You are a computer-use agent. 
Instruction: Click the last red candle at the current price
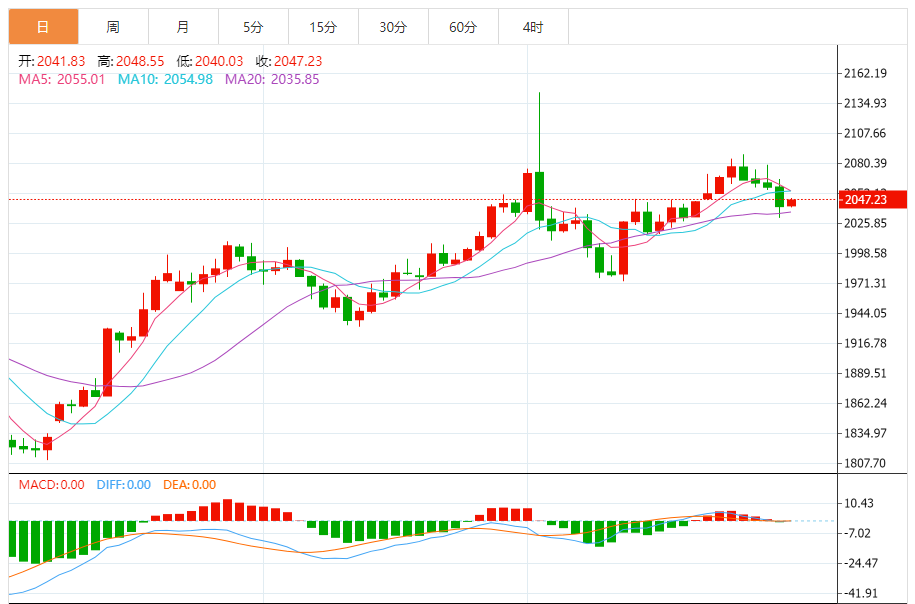(791, 203)
